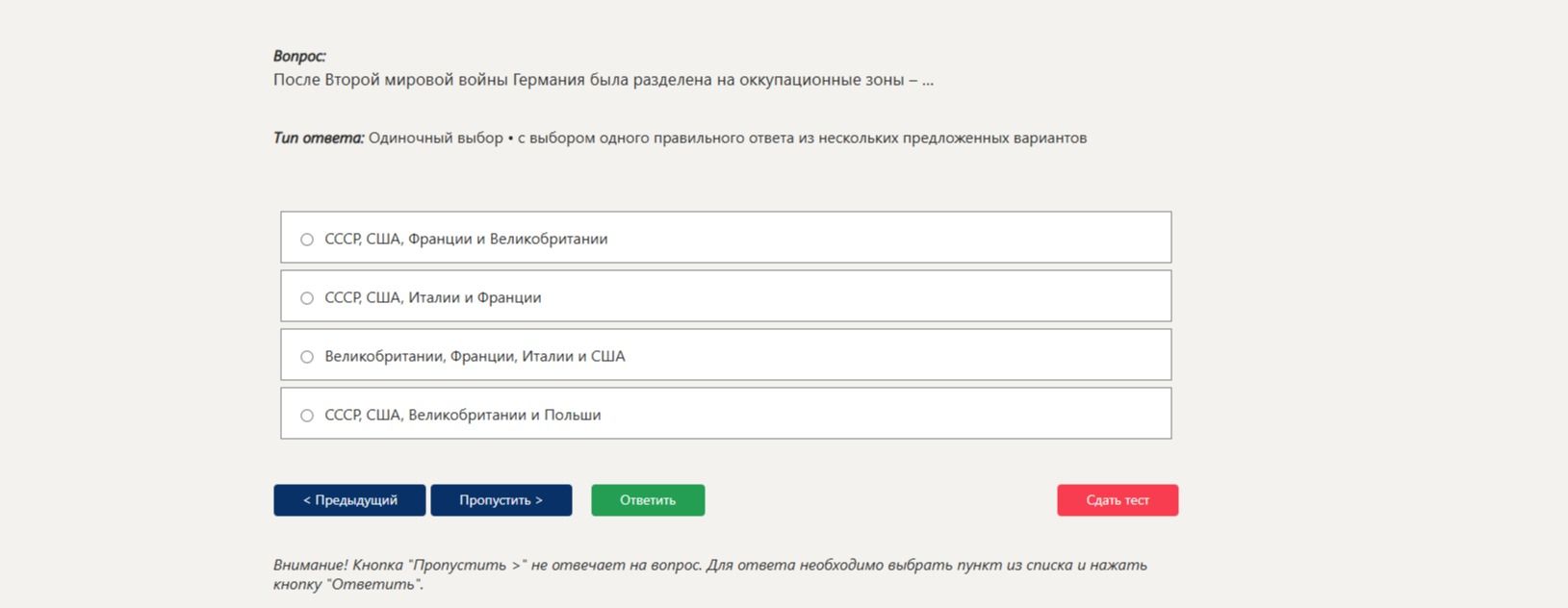
Task: Click answer text "СССР, США, Великобритании и Польши"
Action: click(x=463, y=415)
